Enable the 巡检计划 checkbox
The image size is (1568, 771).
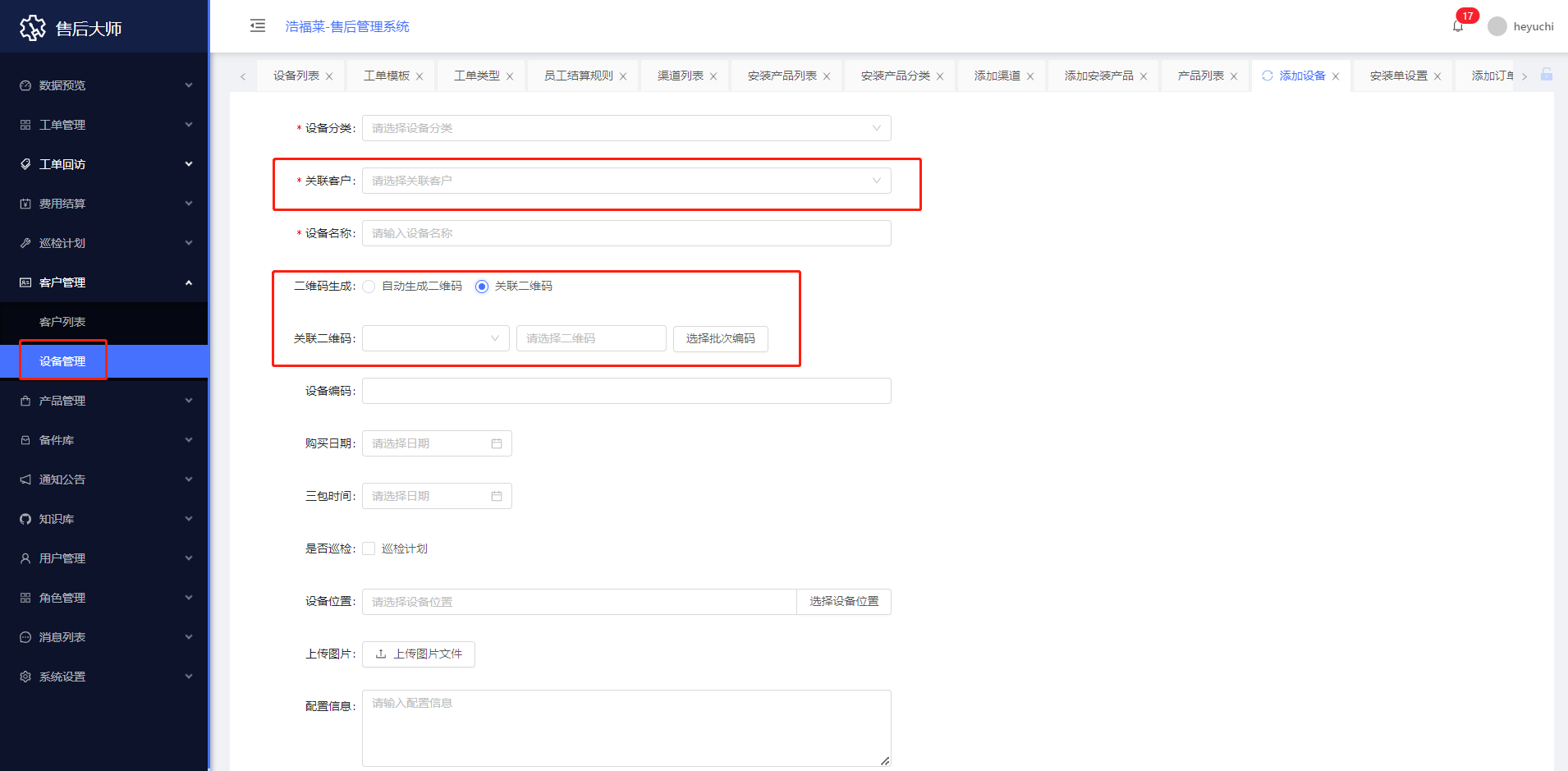pos(369,548)
